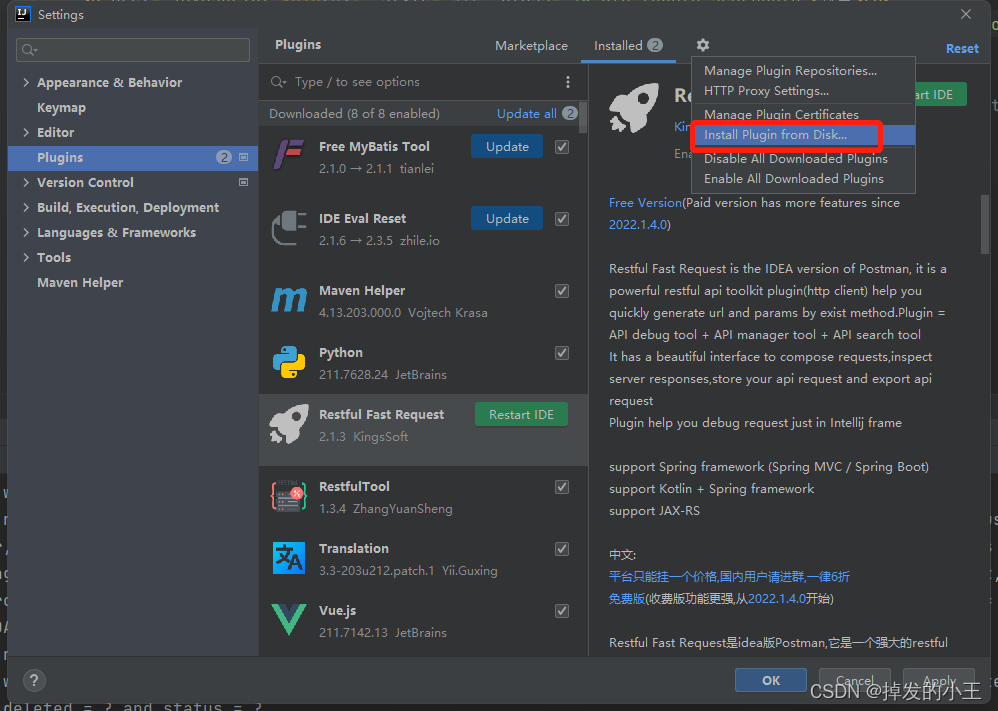Click the plugin description scrollbar

[985, 224]
